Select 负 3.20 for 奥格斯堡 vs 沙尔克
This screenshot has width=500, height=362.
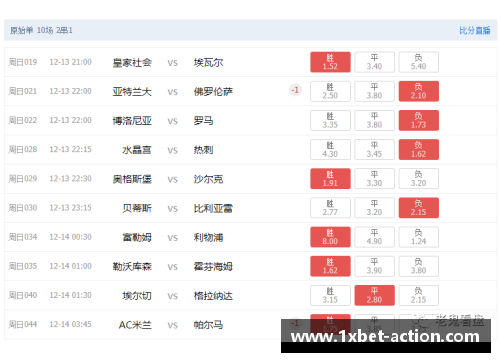tap(418, 179)
